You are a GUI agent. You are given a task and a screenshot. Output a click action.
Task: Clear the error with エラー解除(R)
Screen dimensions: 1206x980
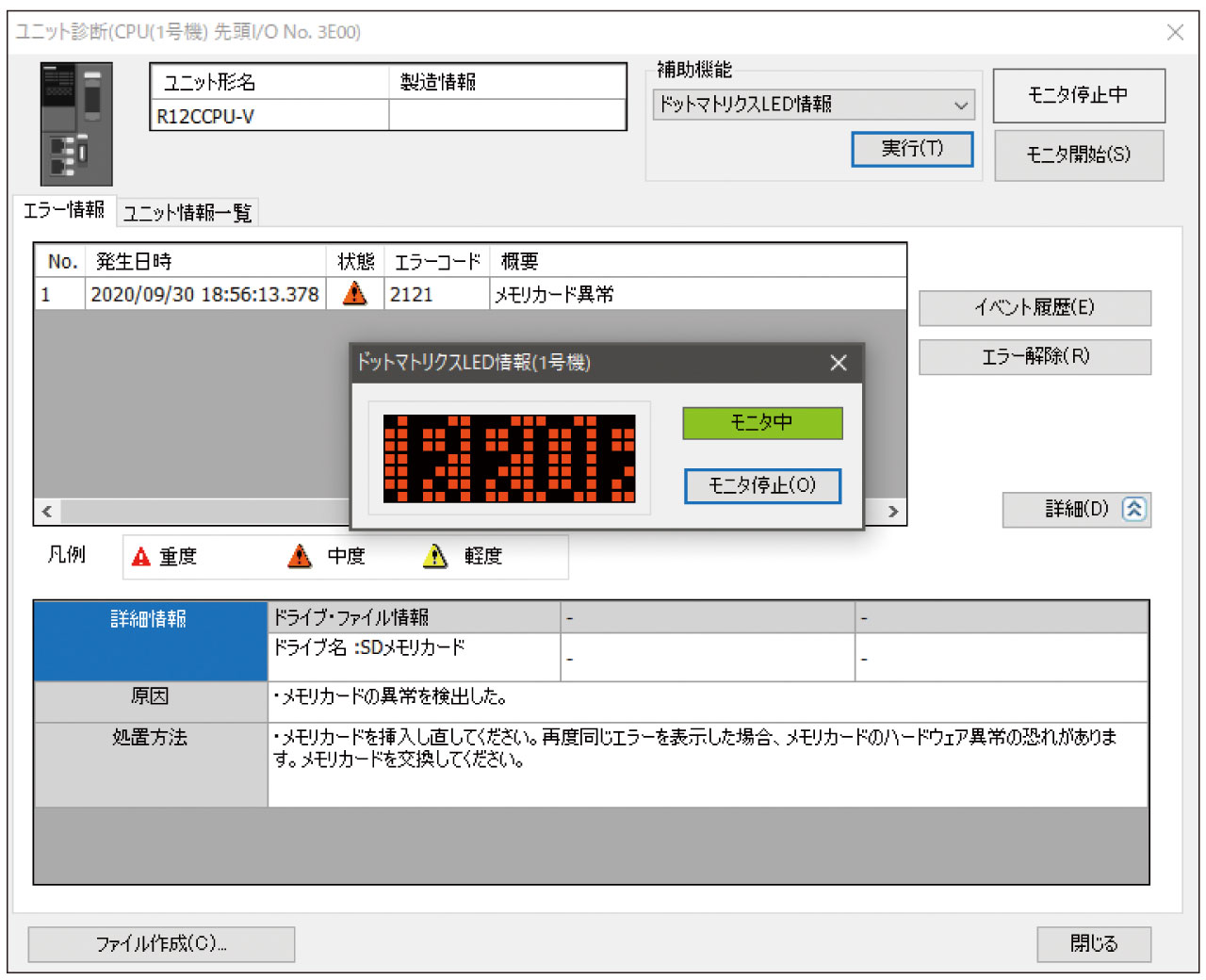1035,356
